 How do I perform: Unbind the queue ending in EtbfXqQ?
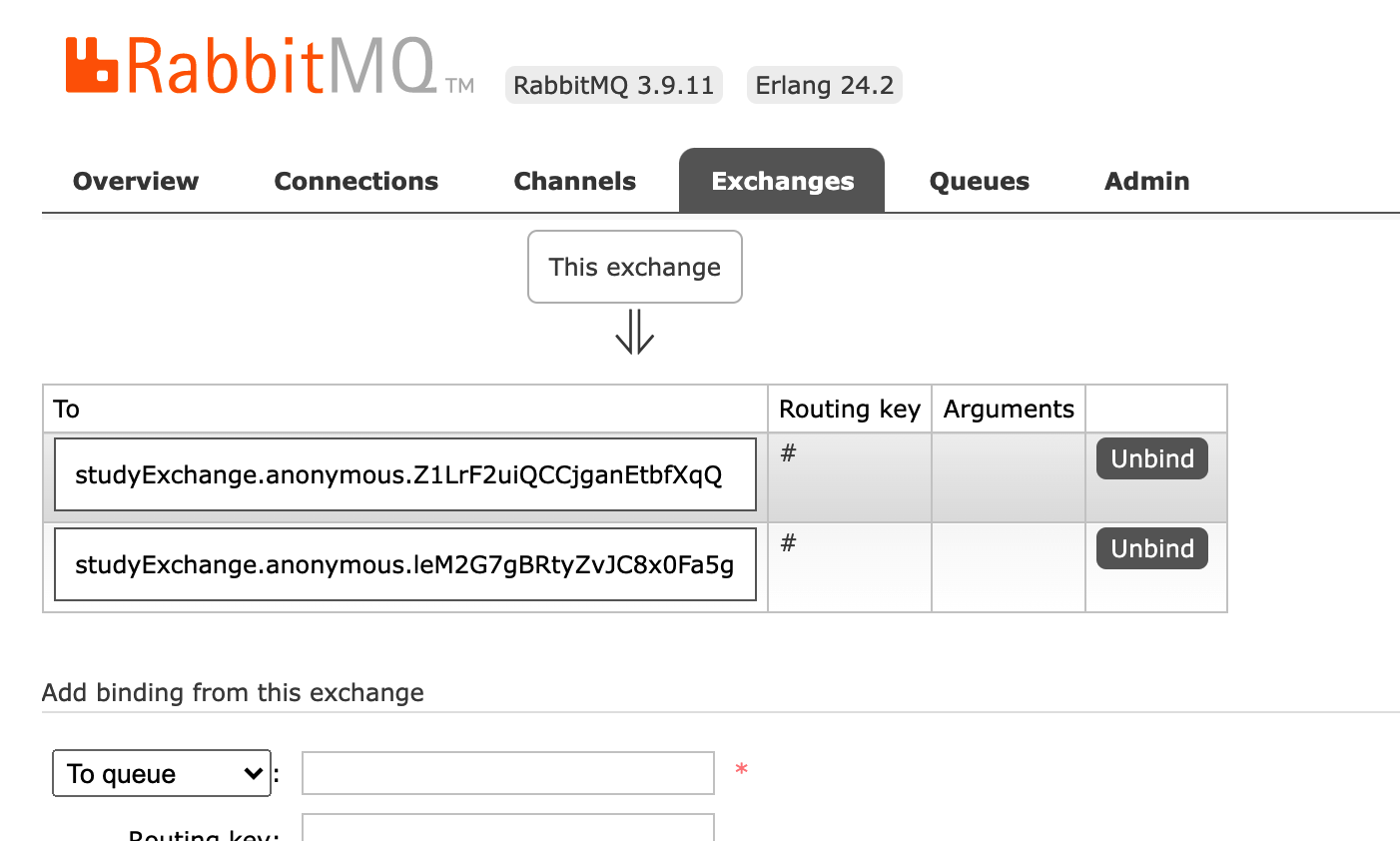tap(1152, 458)
